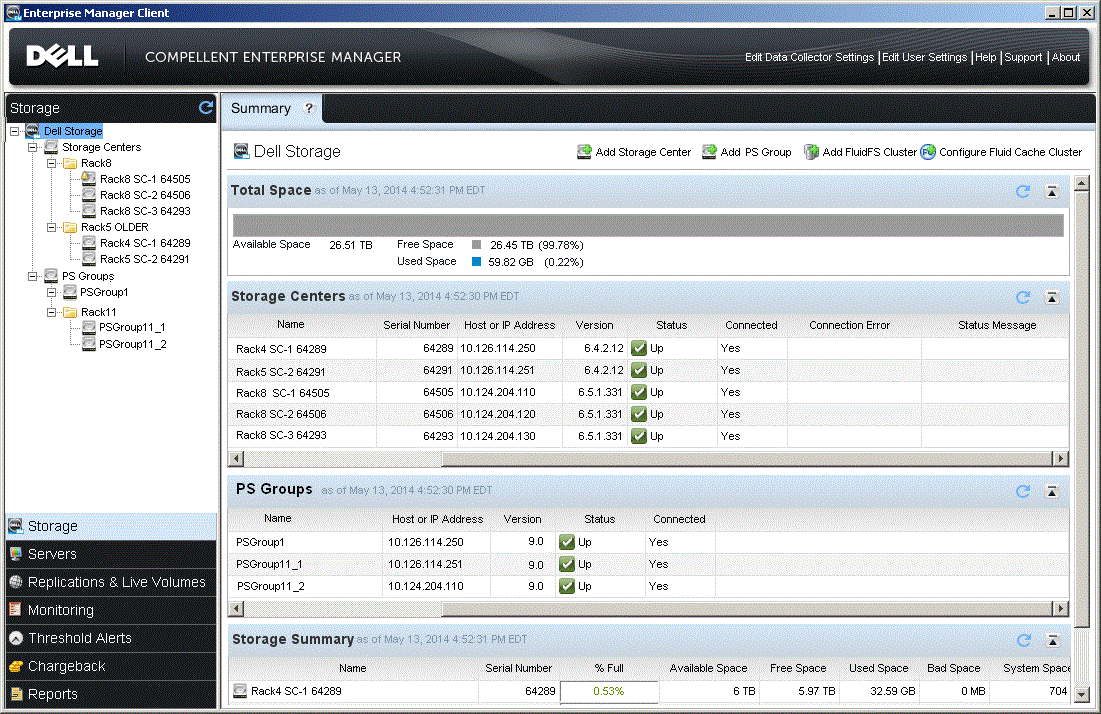Click the Add FluidFS Cluster icon
This screenshot has width=1101, height=714.
(x=811, y=152)
